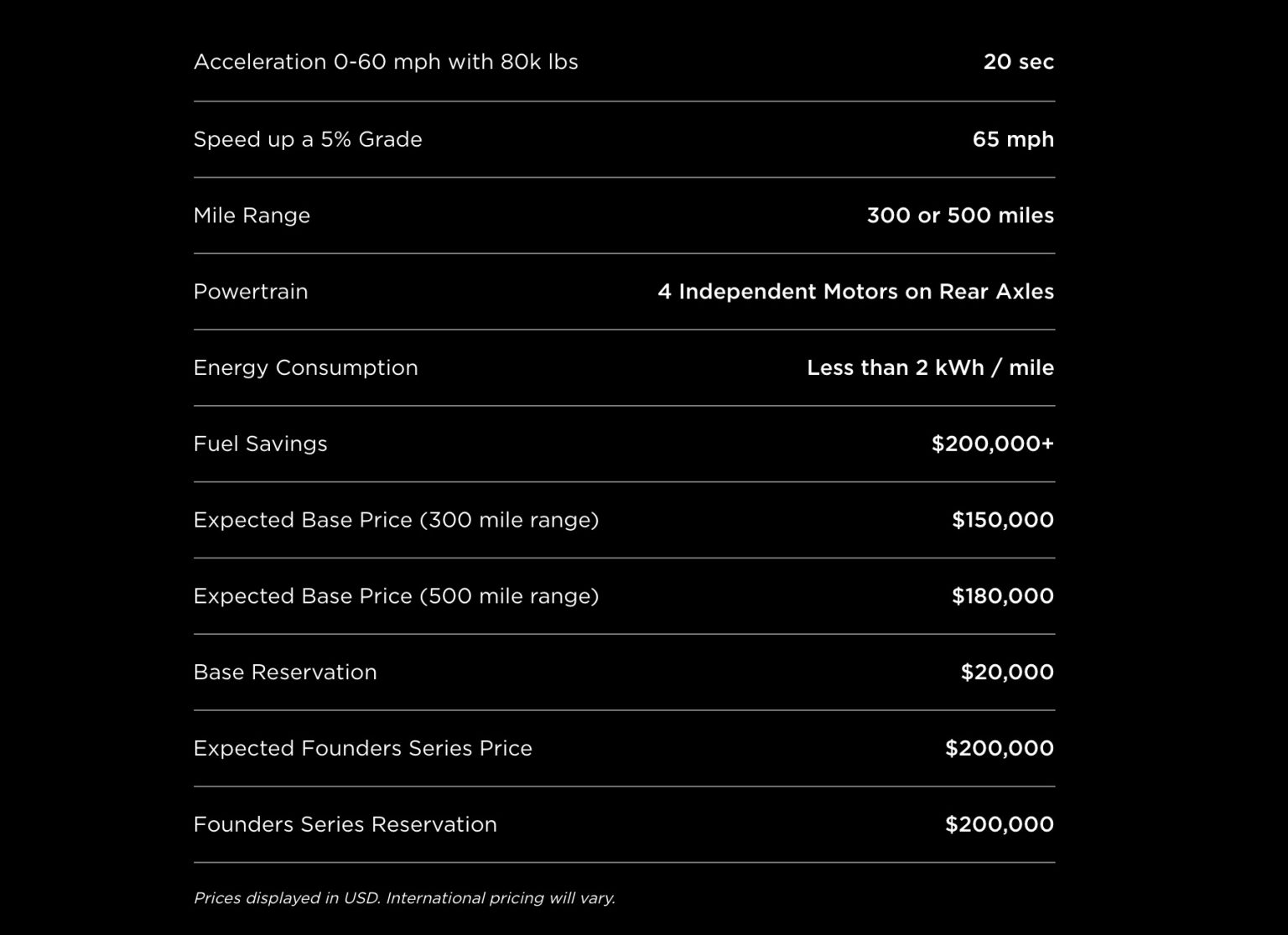Screen dimensions: 1288x935
Task: Click the "65 mph" speed value
Action: [1013, 139]
